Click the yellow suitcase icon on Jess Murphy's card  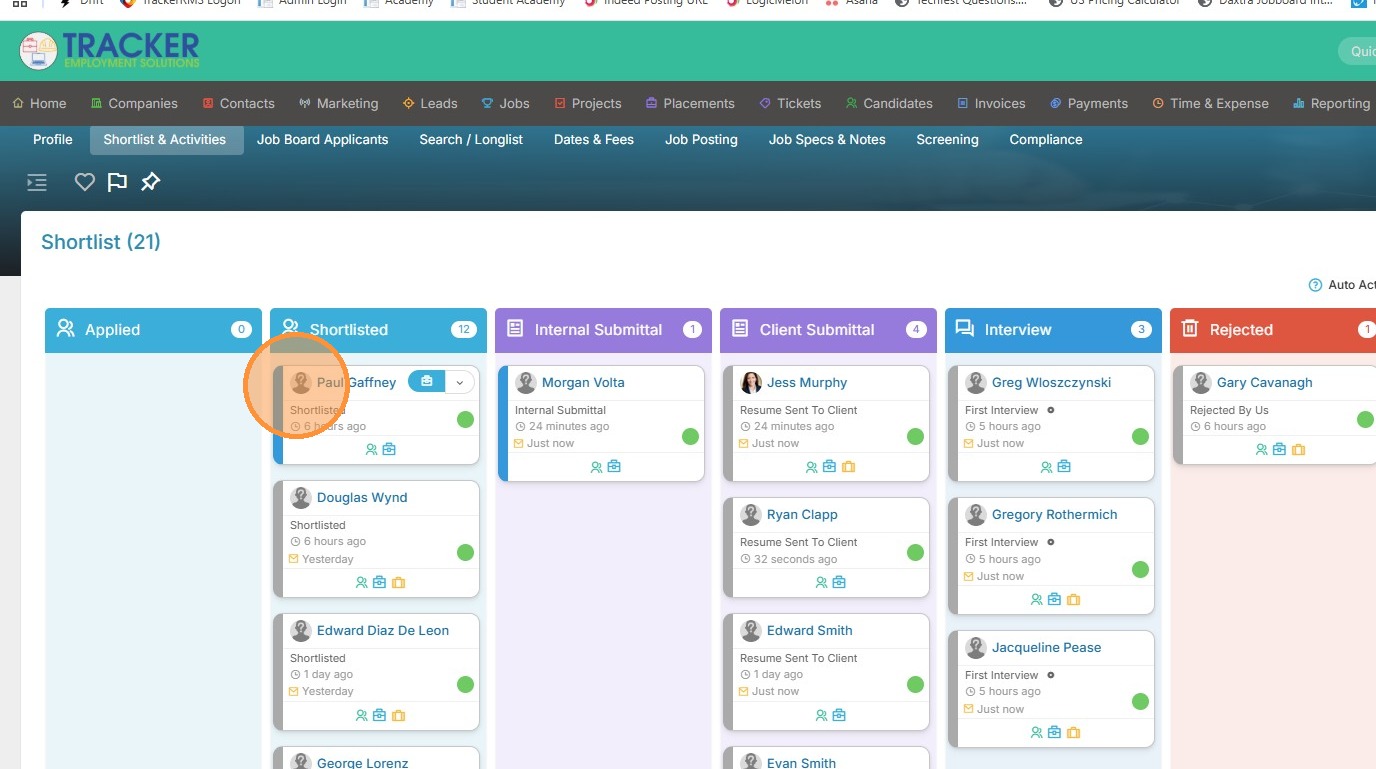coord(848,467)
